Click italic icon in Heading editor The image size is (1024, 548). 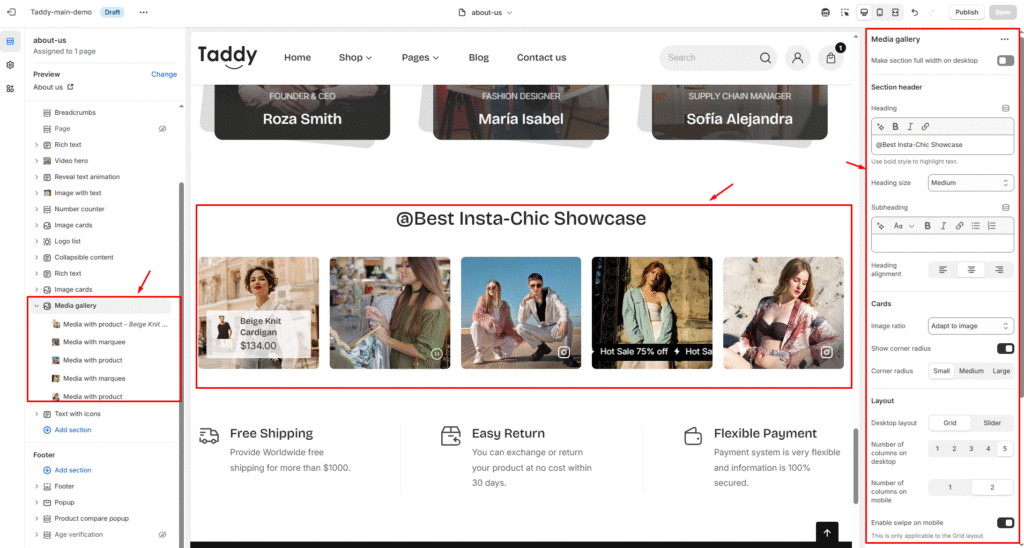pos(910,127)
